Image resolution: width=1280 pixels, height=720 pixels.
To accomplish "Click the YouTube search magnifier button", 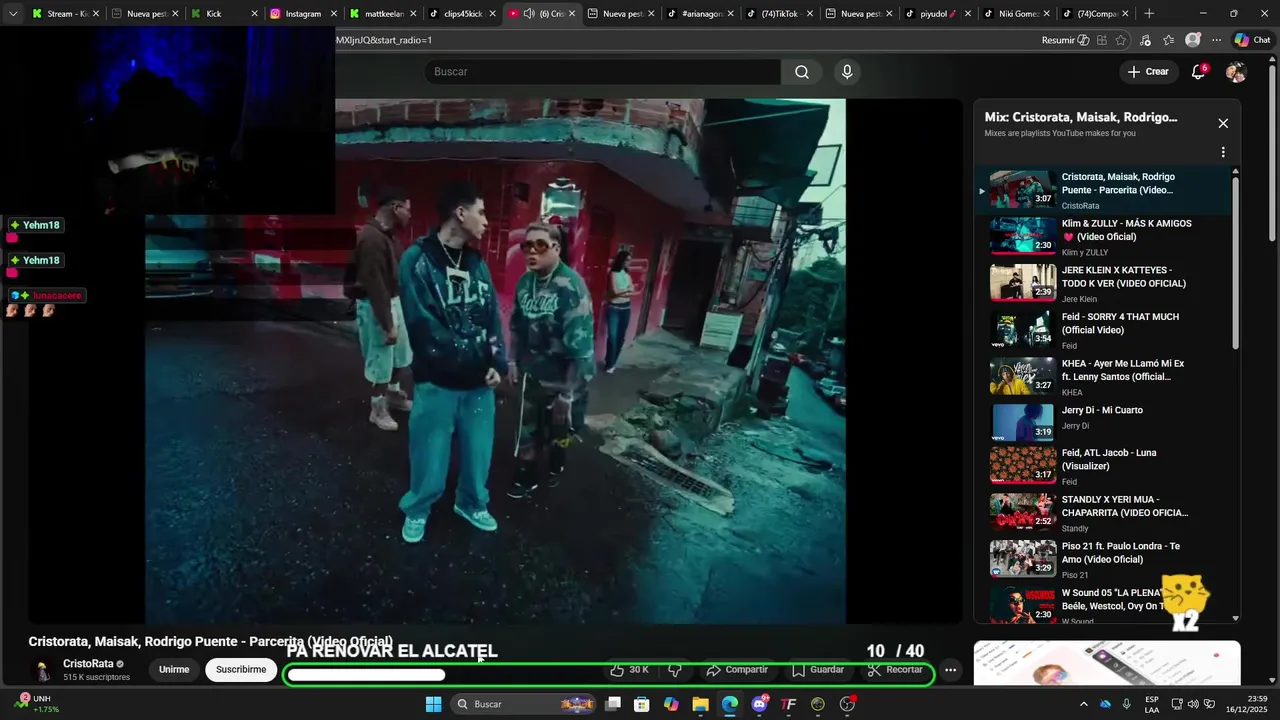I will point(802,72).
